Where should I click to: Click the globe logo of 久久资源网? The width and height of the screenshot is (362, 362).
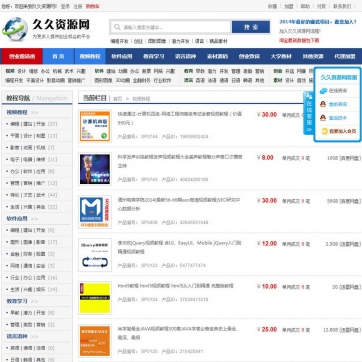[x=15, y=29]
